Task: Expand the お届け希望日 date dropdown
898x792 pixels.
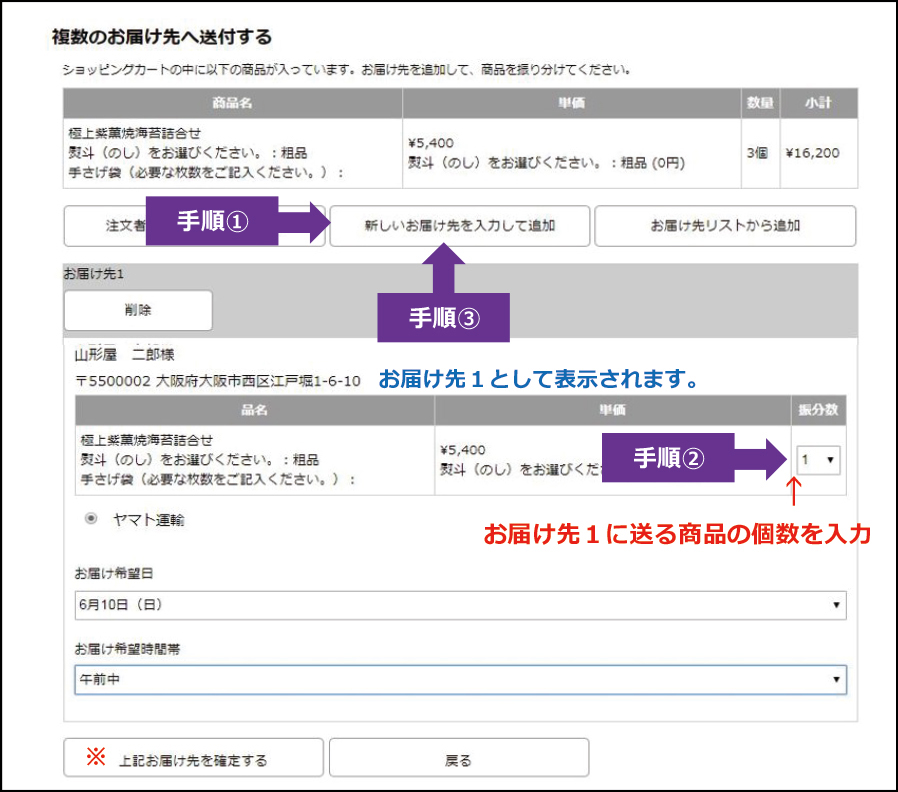Action: click(460, 605)
